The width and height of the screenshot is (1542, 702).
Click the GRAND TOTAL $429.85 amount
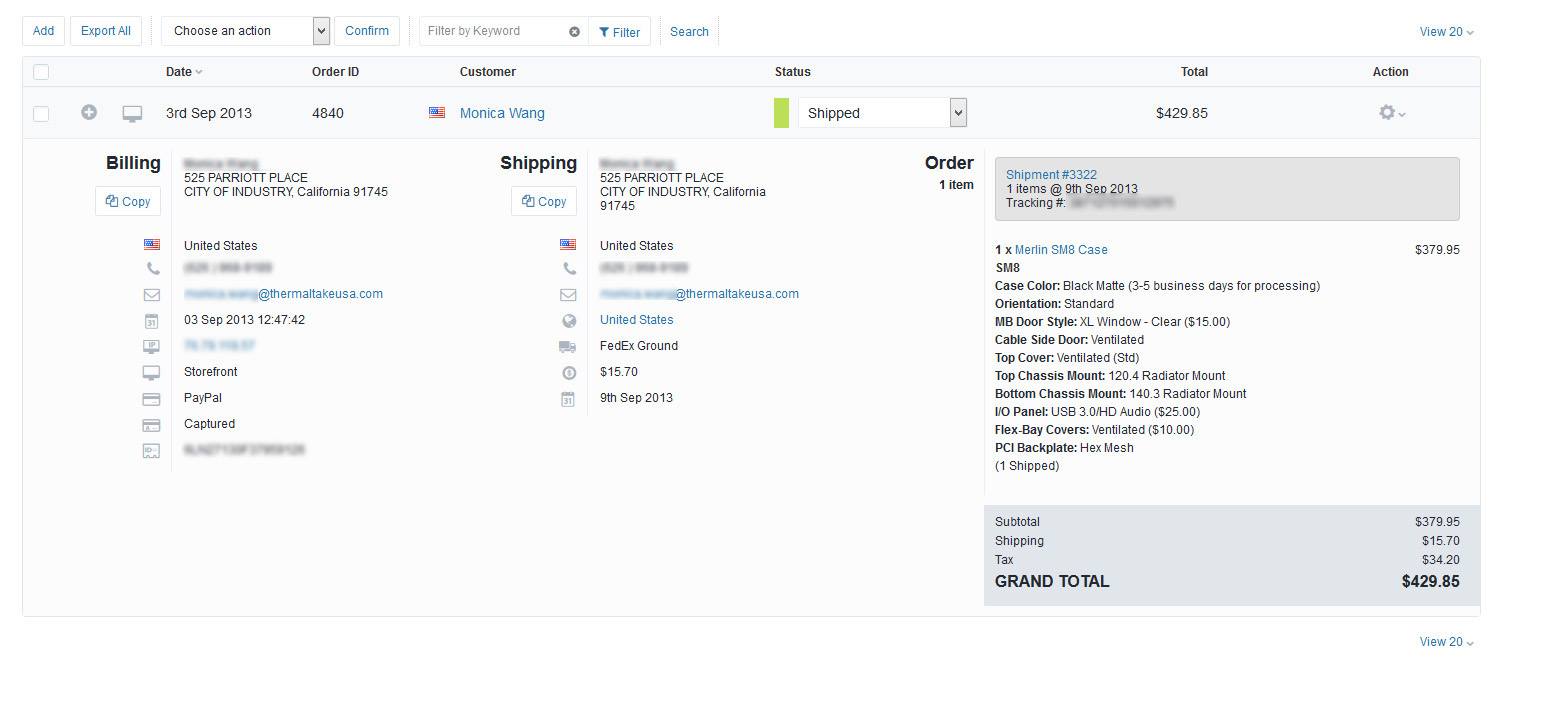pyautogui.click(x=1430, y=581)
